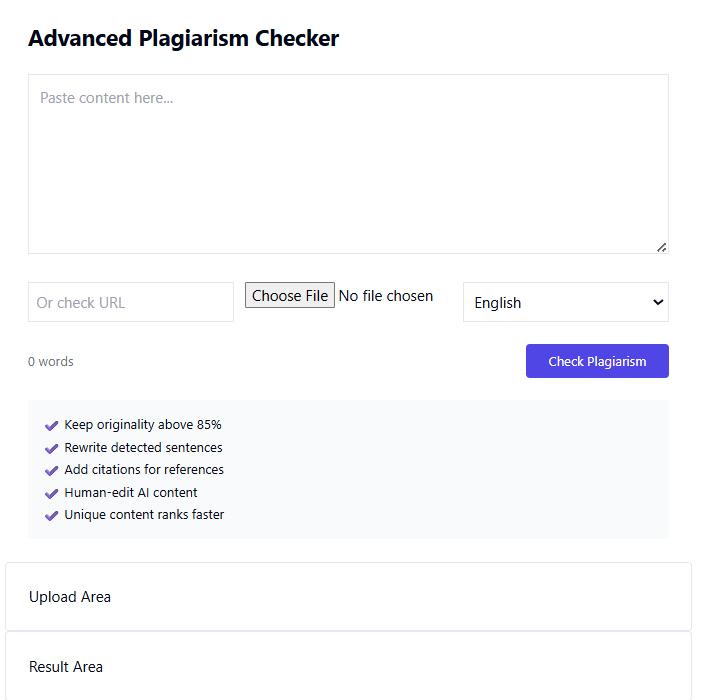This screenshot has height=700, width=702.
Task: Click the textarea resize handle icon
Action: pyautogui.click(x=661, y=246)
